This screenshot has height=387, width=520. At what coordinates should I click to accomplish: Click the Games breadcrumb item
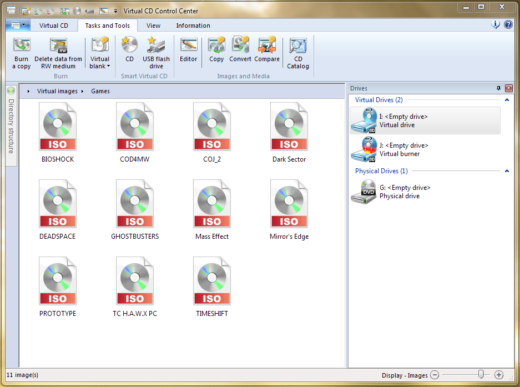click(100, 91)
